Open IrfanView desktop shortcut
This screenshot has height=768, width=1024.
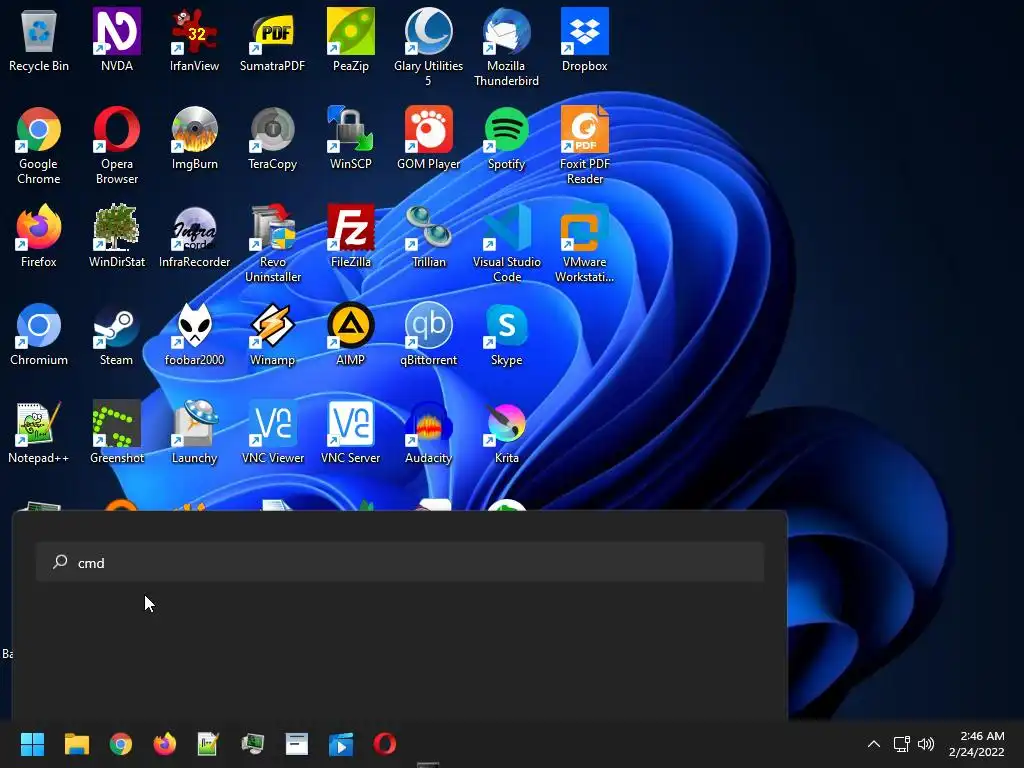(194, 40)
